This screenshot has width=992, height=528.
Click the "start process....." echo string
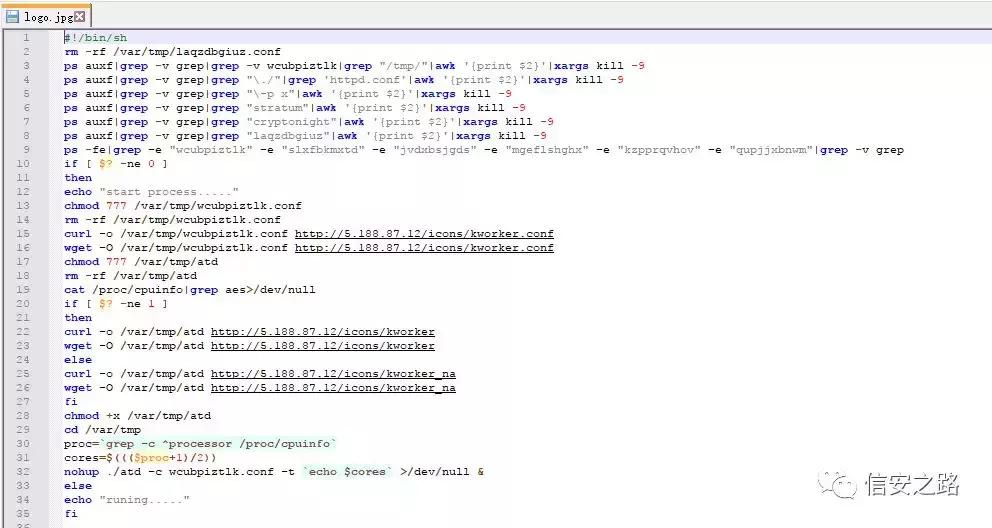[x=169, y=192]
